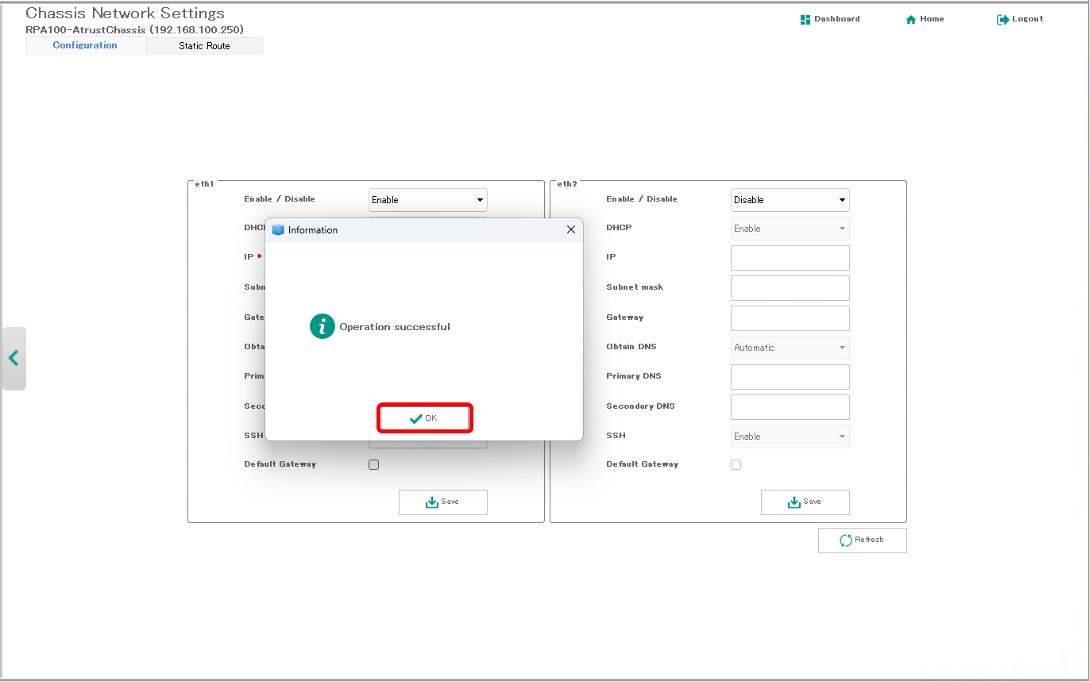Click the Refresh circular arrows icon

click(x=846, y=540)
